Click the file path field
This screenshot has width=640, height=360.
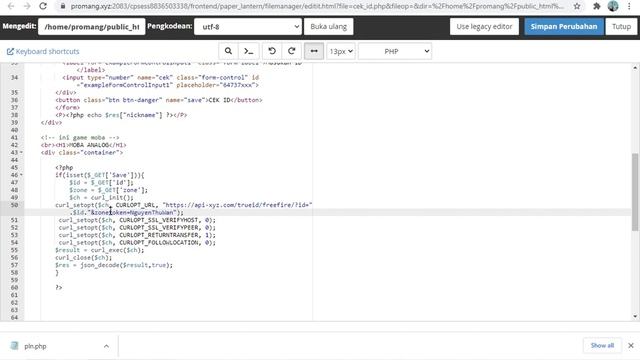[x=91, y=27]
